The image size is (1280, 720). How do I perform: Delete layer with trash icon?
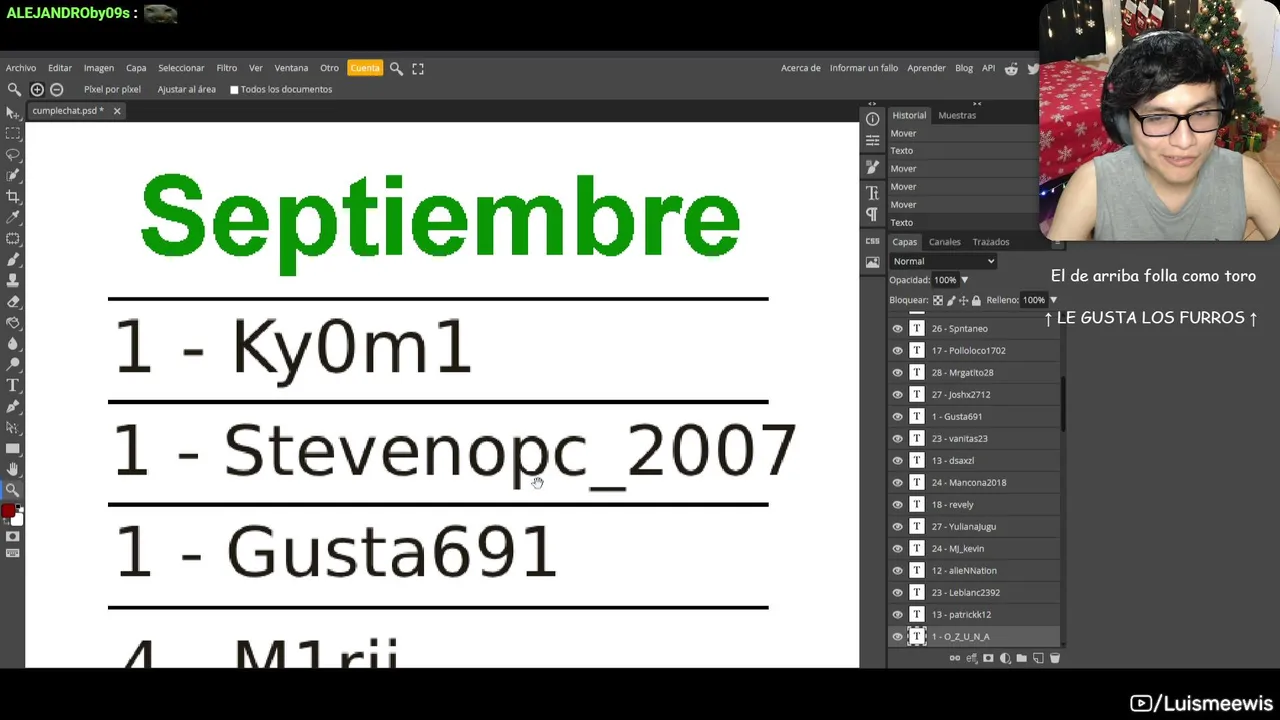tap(1054, 658)
